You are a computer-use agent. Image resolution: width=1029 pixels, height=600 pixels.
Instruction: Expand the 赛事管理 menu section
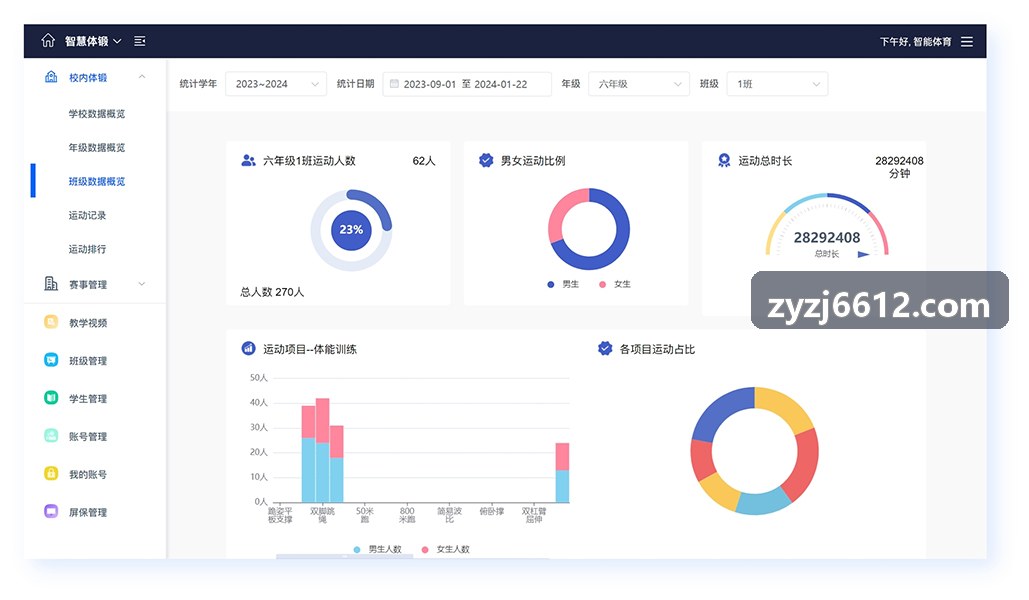click(142, 284)
